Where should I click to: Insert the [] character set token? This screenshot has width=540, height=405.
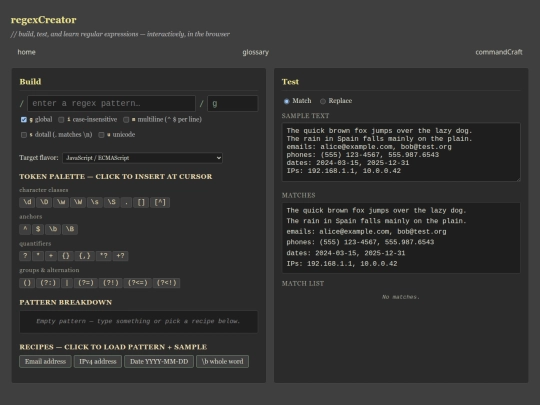(141, 202)
